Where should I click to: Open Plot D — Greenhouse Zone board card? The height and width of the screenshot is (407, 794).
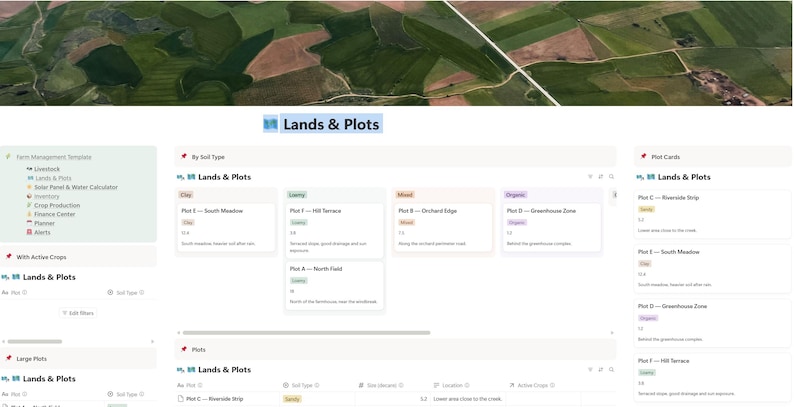(552, 228)
